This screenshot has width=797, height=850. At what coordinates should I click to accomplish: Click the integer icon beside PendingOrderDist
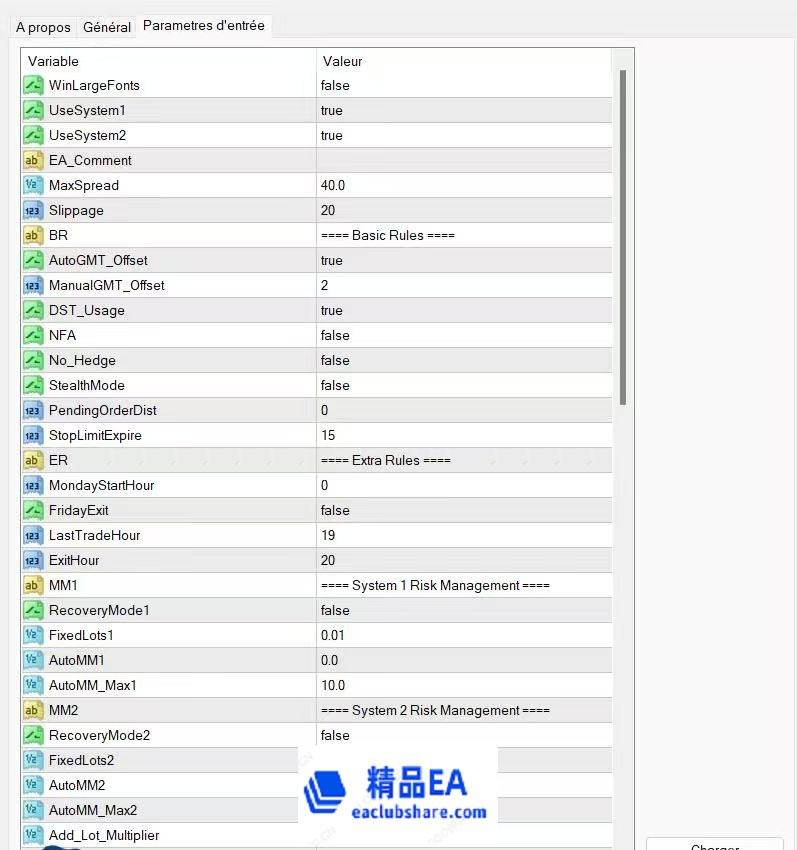click(x=33, y=410)
